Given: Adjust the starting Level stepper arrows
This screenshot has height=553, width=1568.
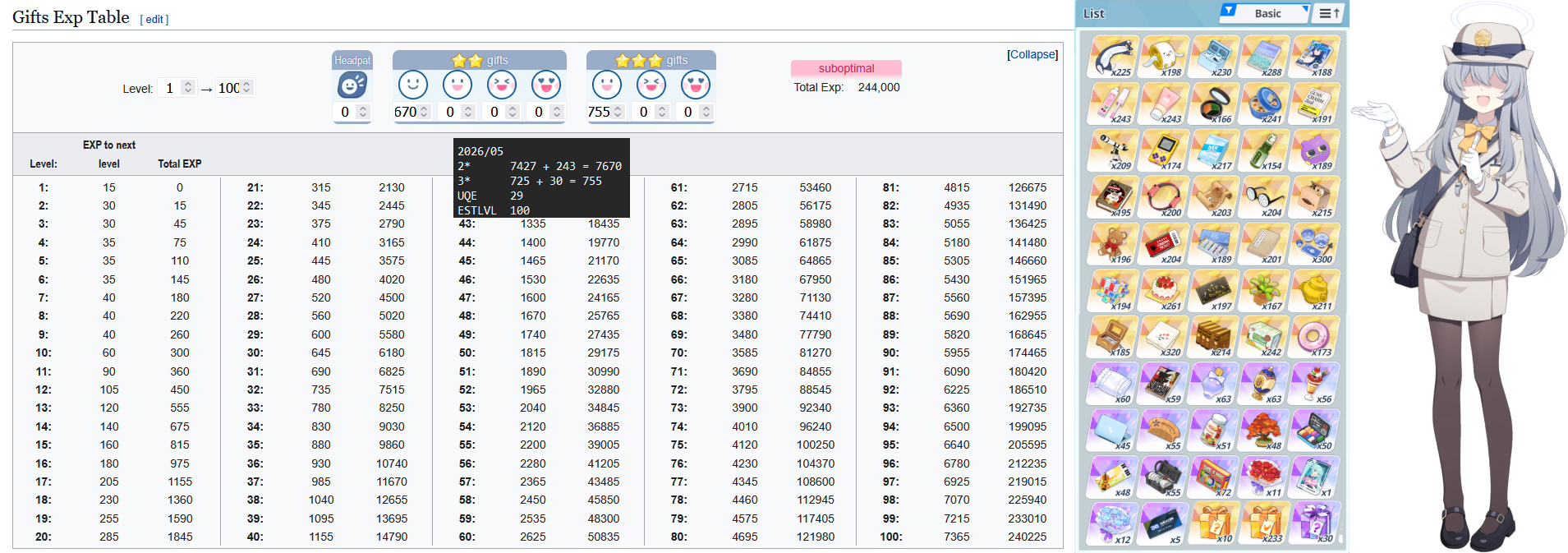Looking at the screenshot, I should tap(188, 87).
